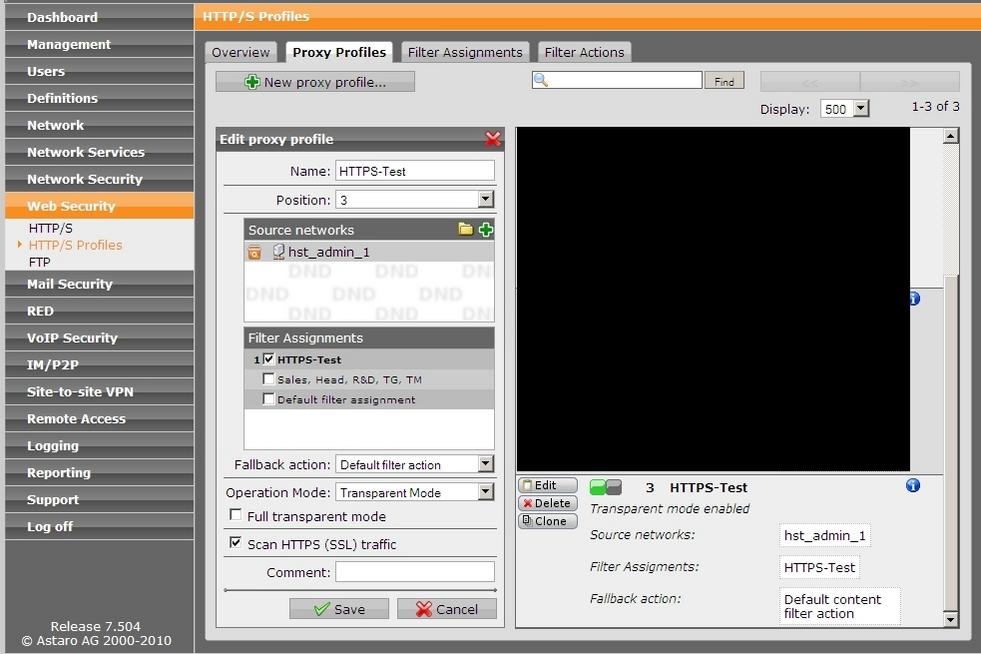Screen dimensions: 981x654
Task: Switch to the Filter Assignments tab
Action: point(464,52)
